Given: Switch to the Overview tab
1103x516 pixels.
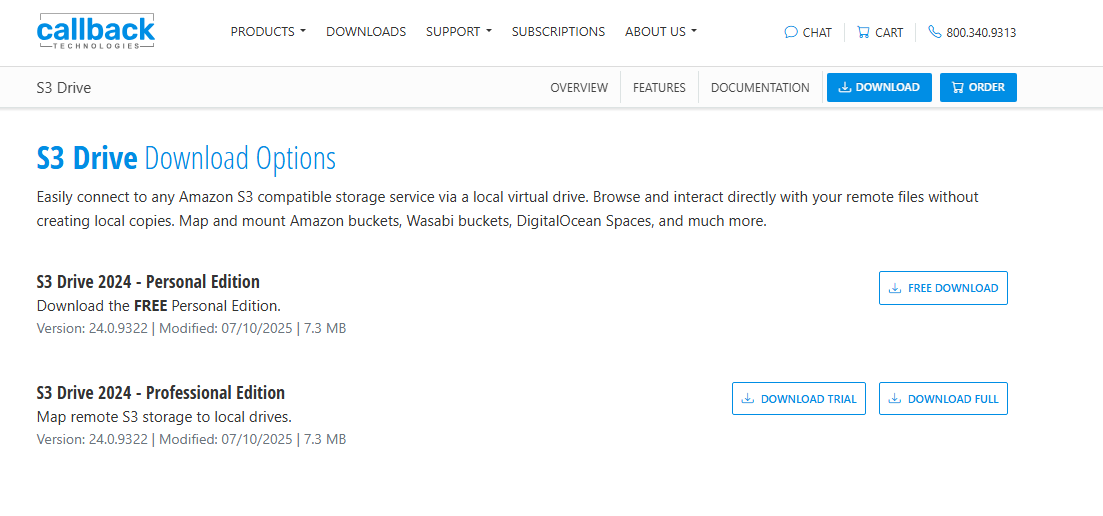Looking at the screenshot, I should [x=579, y=88].
